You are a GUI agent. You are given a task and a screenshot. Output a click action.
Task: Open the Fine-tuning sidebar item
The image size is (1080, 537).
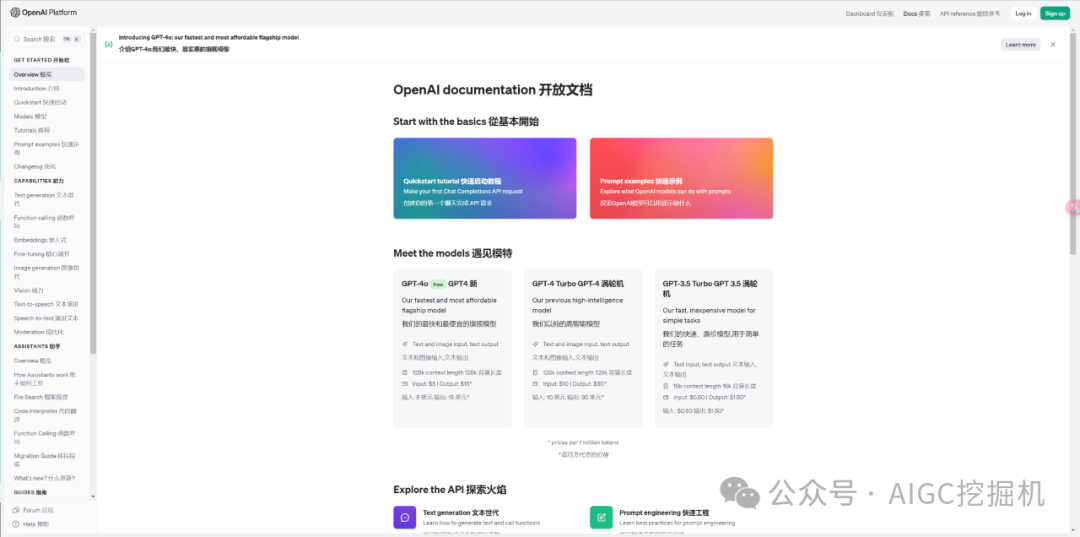41,254
